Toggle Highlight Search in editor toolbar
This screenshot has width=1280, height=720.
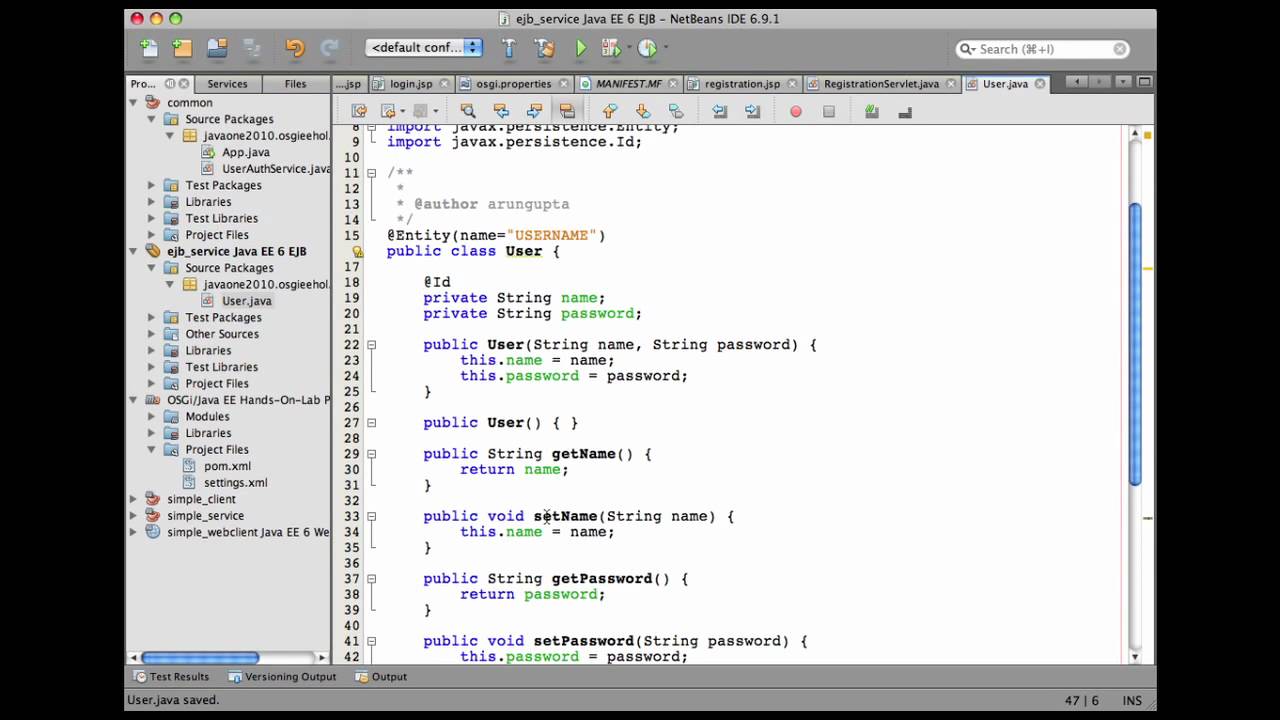567,111
